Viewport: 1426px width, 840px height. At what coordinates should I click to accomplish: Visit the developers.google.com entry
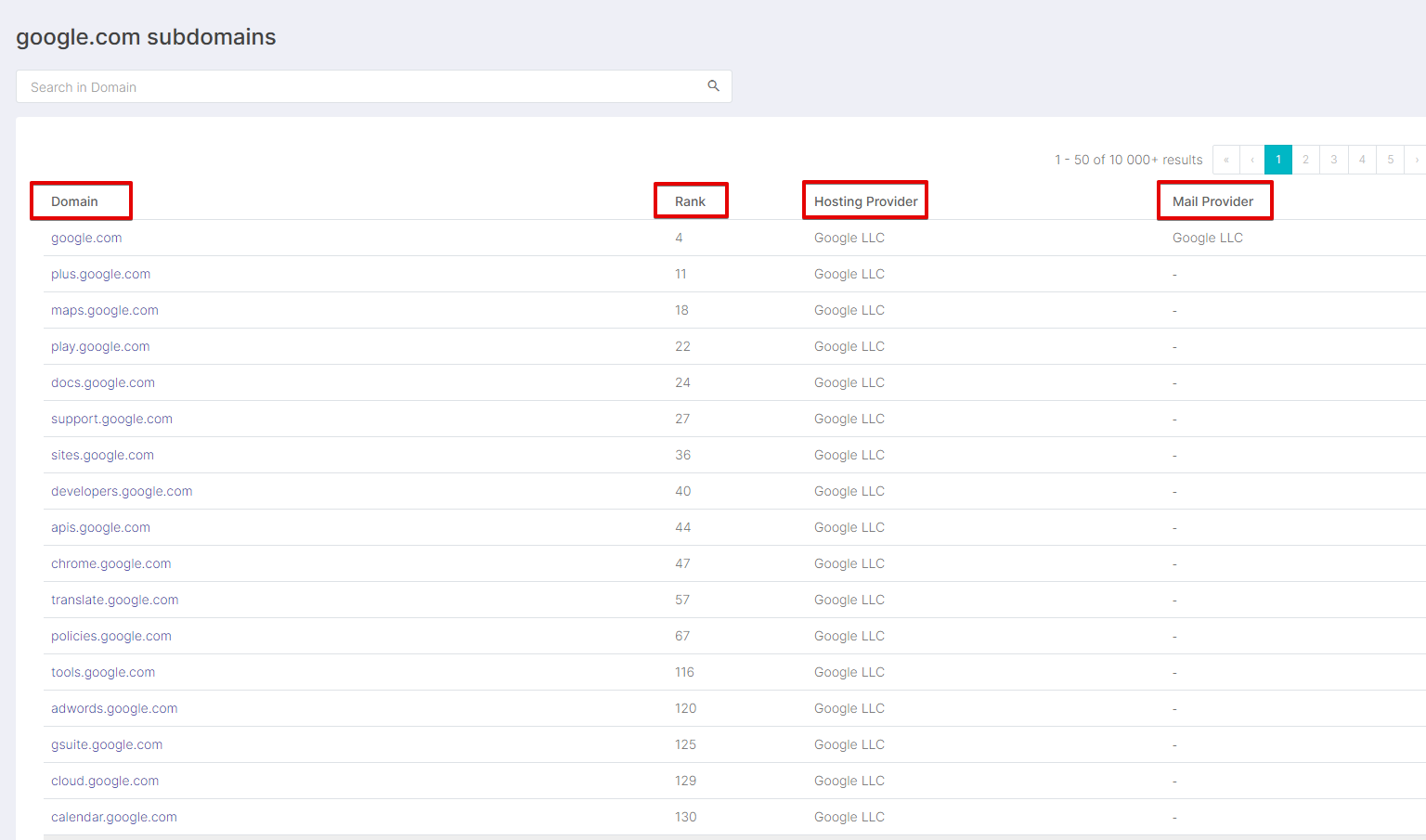click(122, 491)
